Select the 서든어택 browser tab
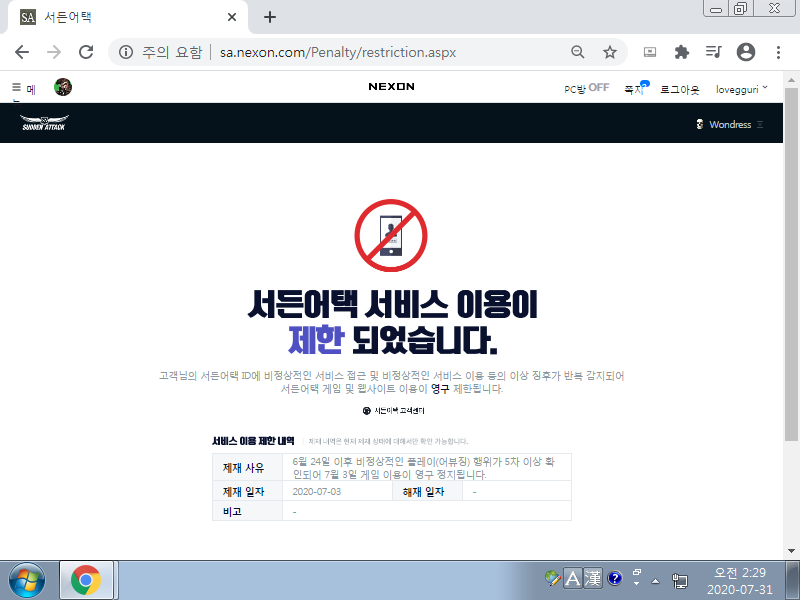The image size is (800, 600). [x=120, y=17]
